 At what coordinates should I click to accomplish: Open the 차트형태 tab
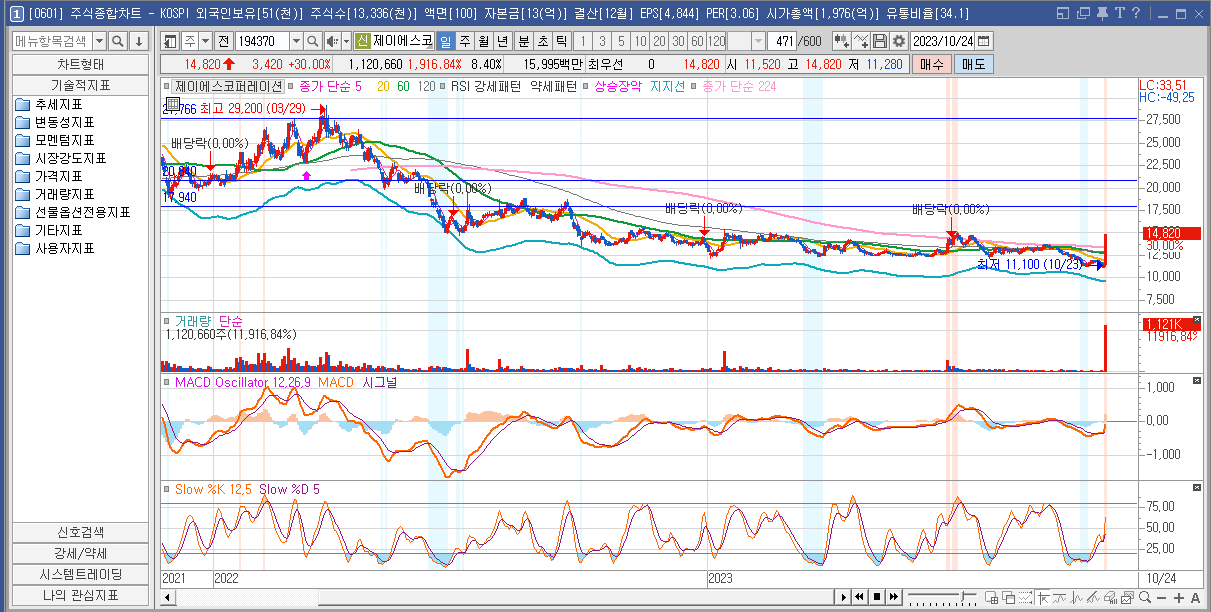click(x=81, y=64)
